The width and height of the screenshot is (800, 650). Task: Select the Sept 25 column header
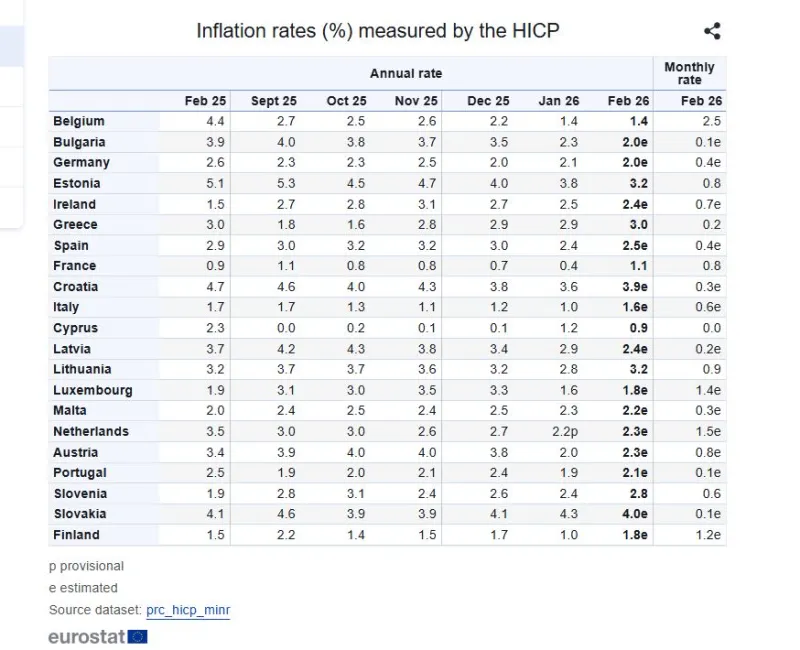point(274,101)
